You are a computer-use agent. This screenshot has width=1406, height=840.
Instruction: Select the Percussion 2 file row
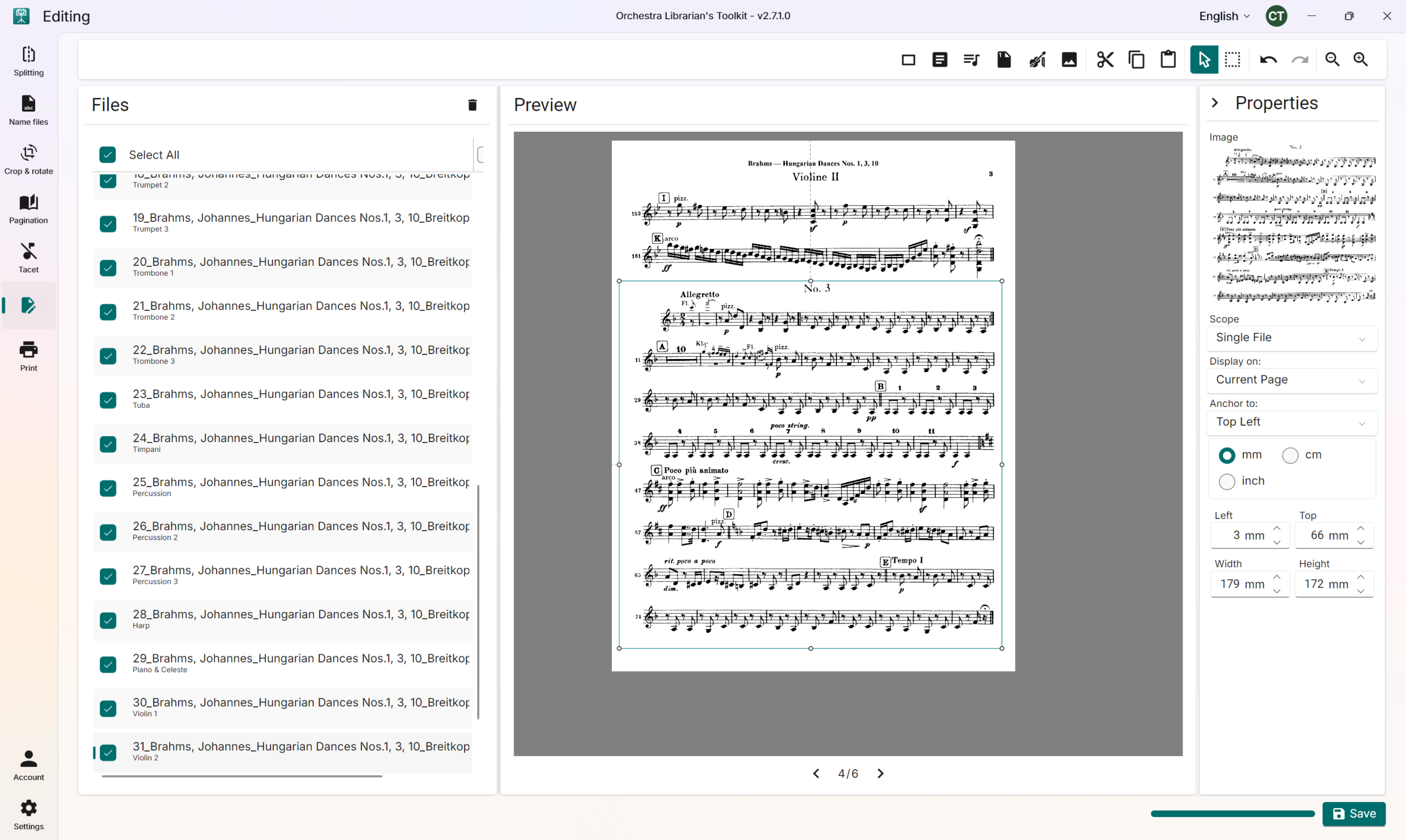[282, 532]
